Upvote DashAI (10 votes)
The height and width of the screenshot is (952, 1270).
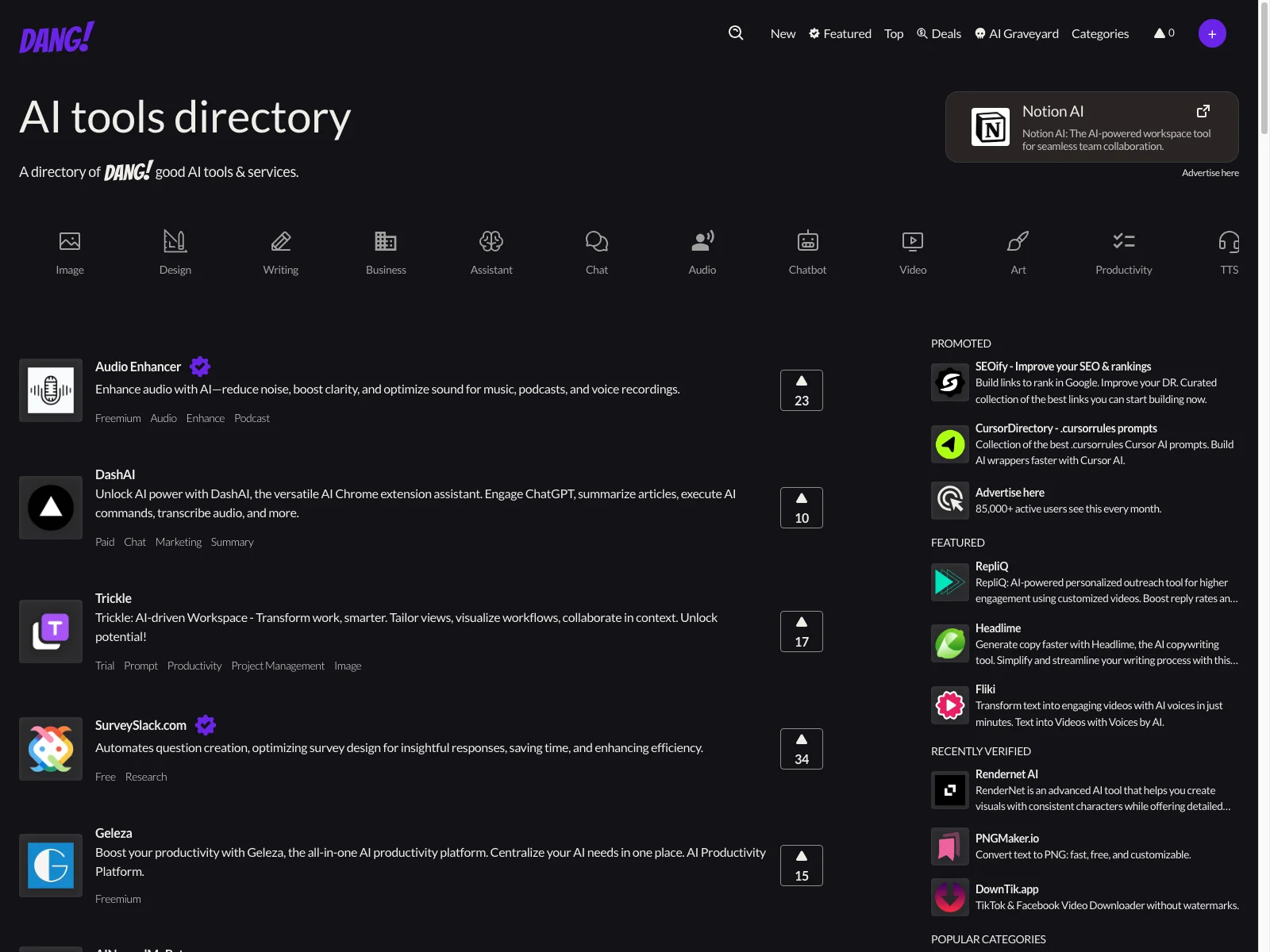coord(802,508)
